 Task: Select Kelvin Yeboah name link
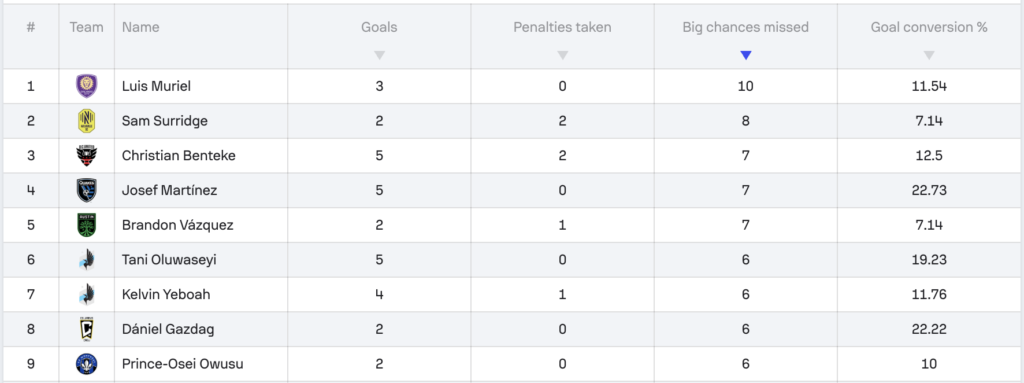click(x=167, y=294)
